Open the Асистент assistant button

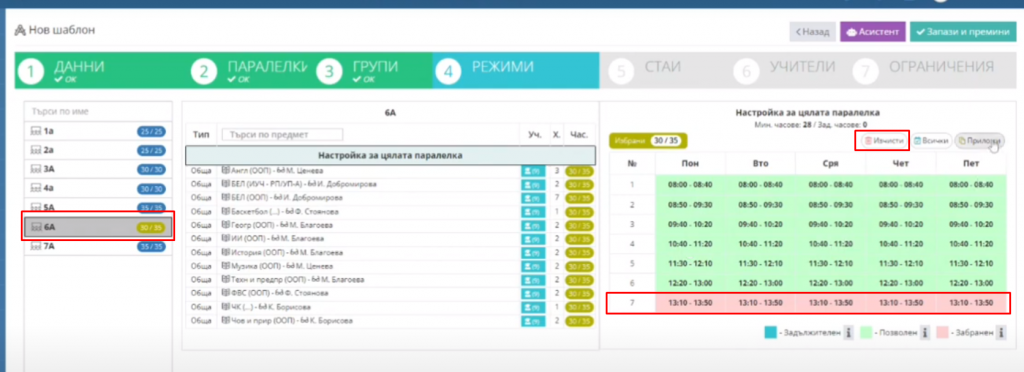click(x=872, y=31)
